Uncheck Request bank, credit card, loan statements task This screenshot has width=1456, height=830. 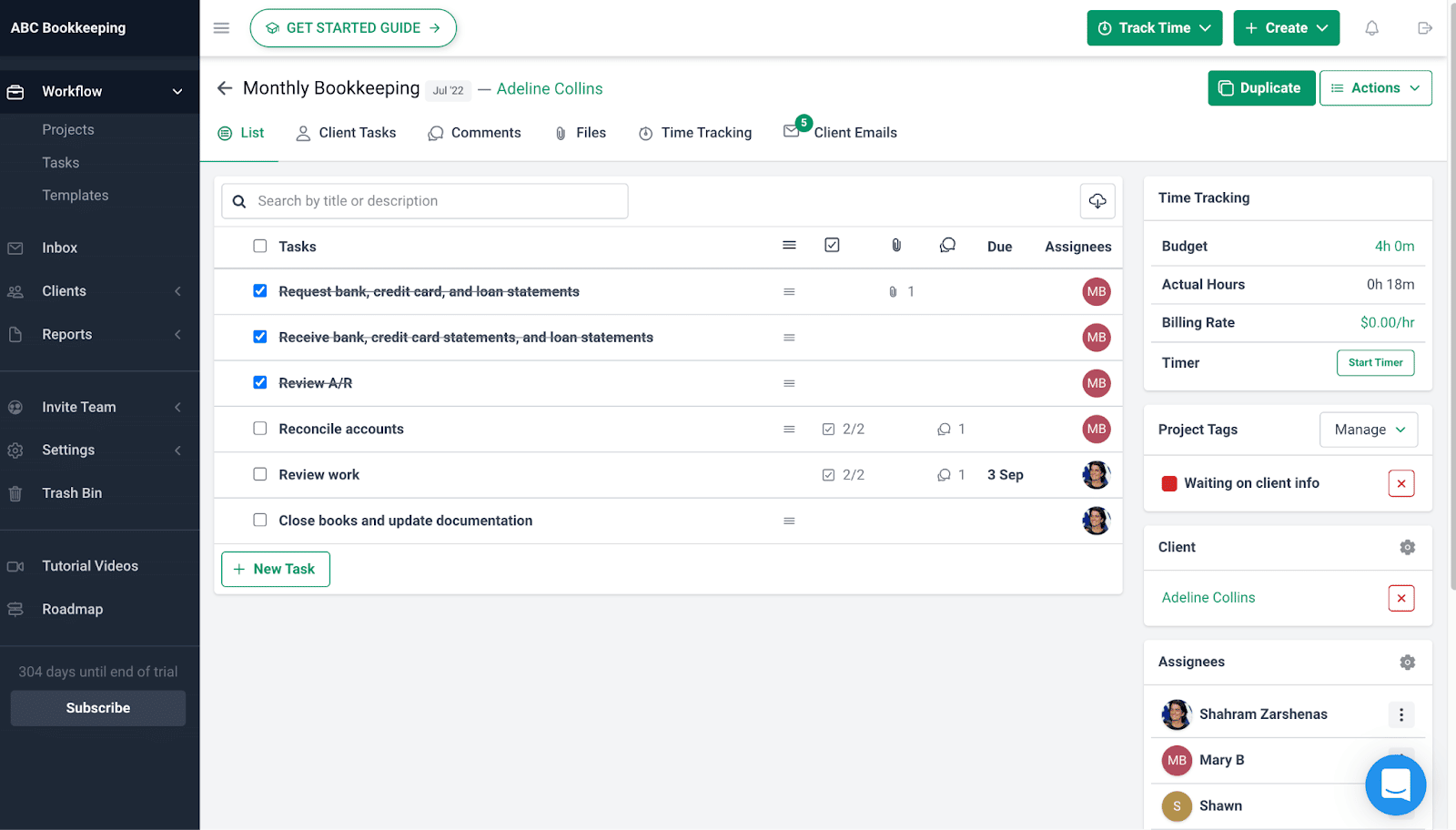260,291
